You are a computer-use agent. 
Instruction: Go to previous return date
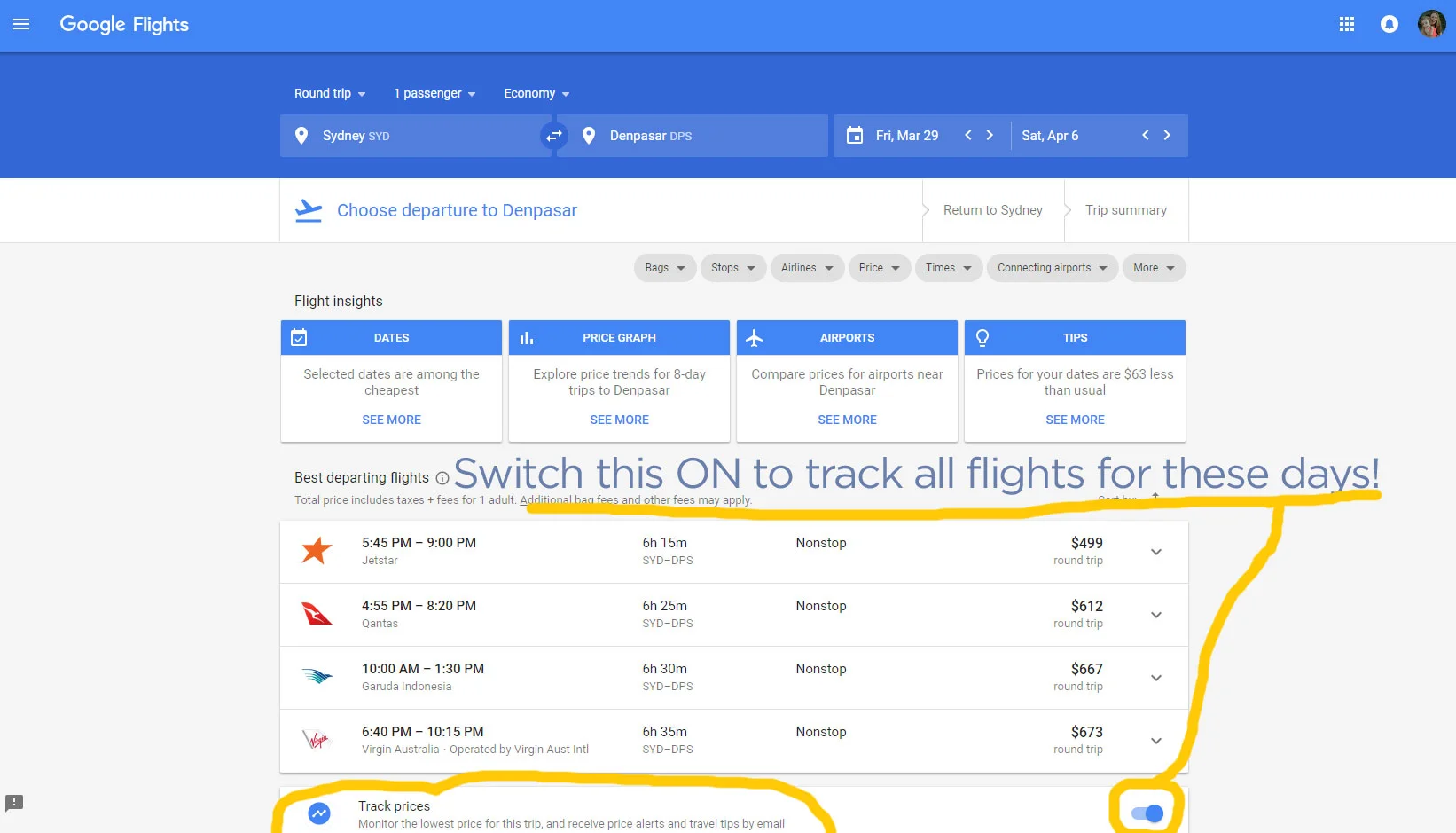click(x=1146, y=135)
